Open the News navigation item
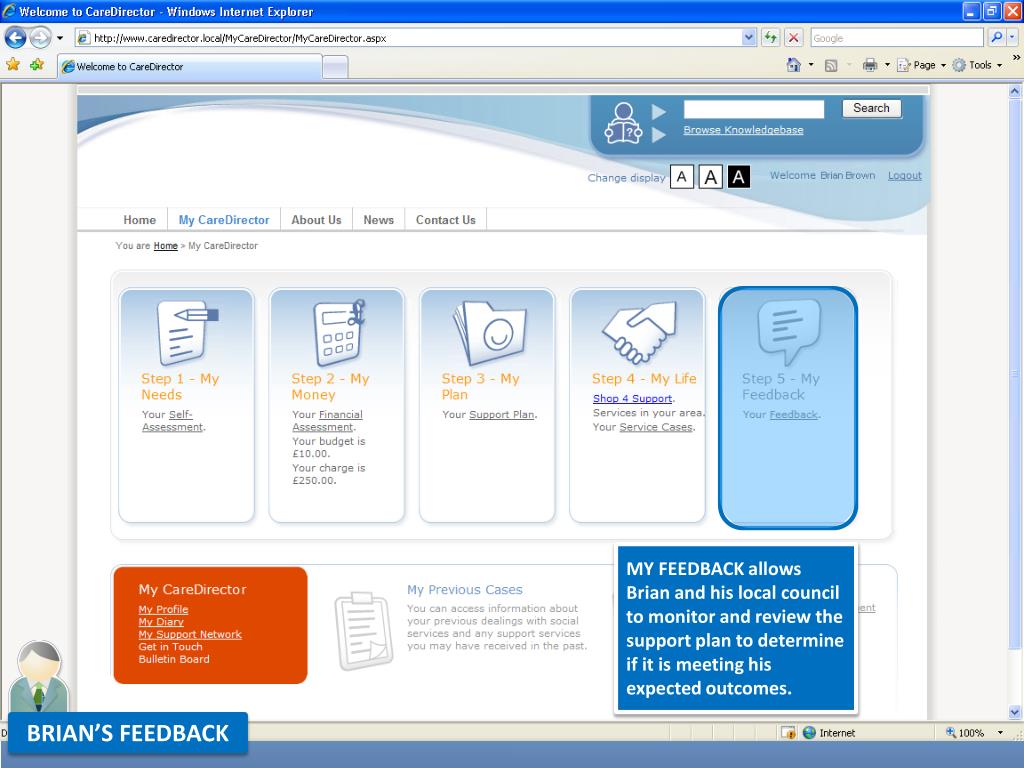 point(379,220)
